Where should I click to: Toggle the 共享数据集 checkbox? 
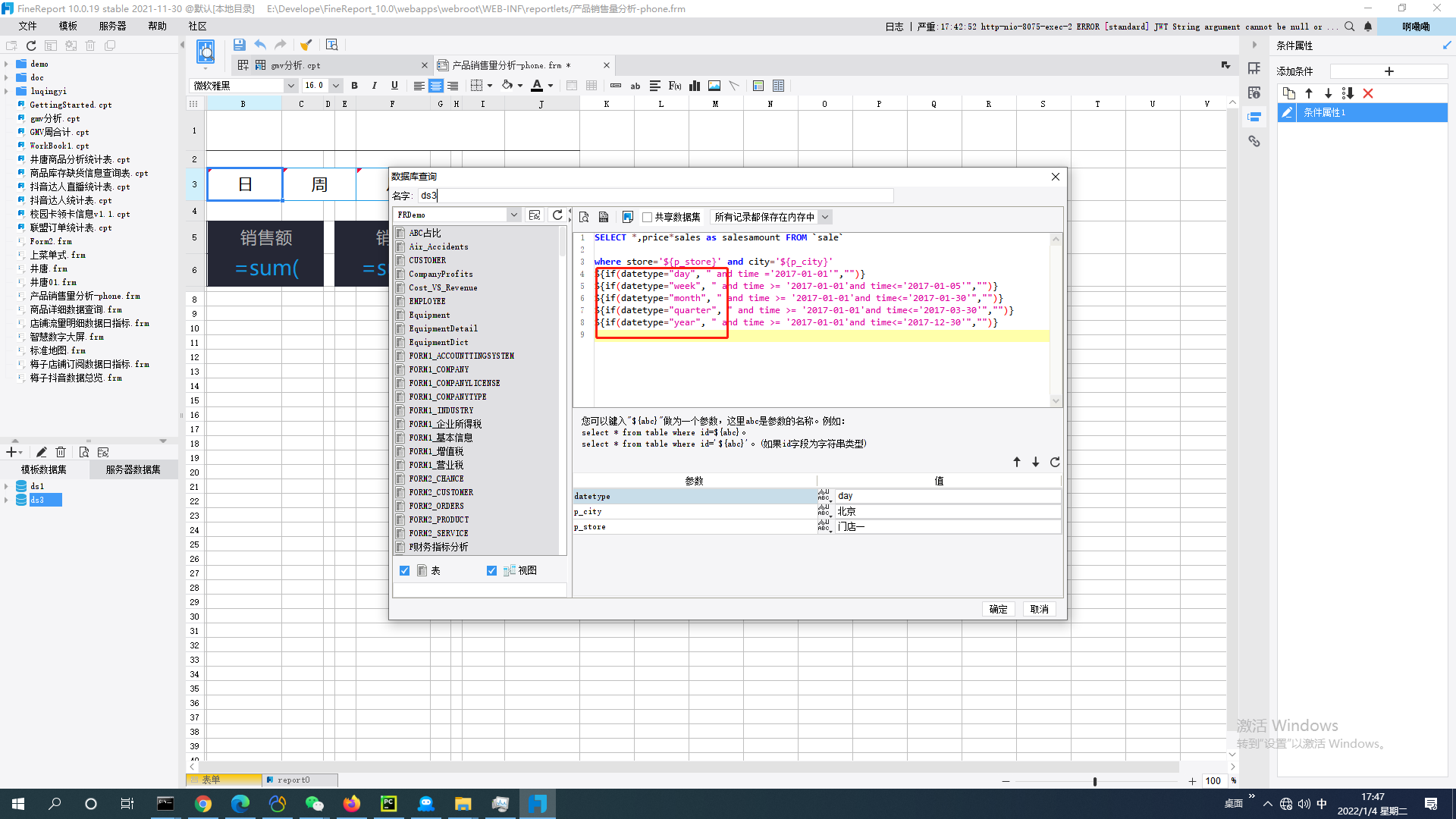[x=648, y=218]
